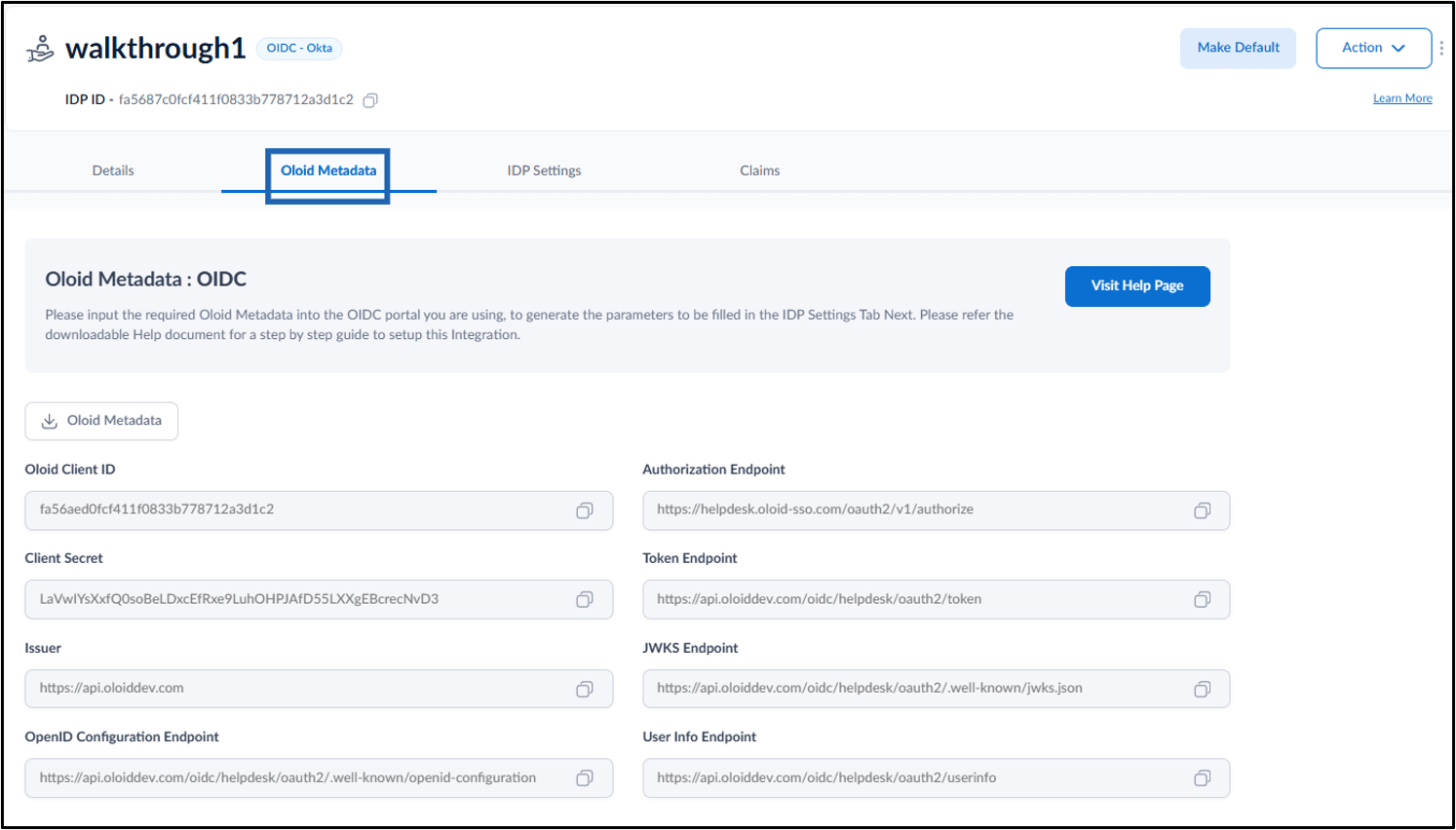Open the Action dropdown
Screen dimensions: 1456x830
click(x=1373, y=48)
